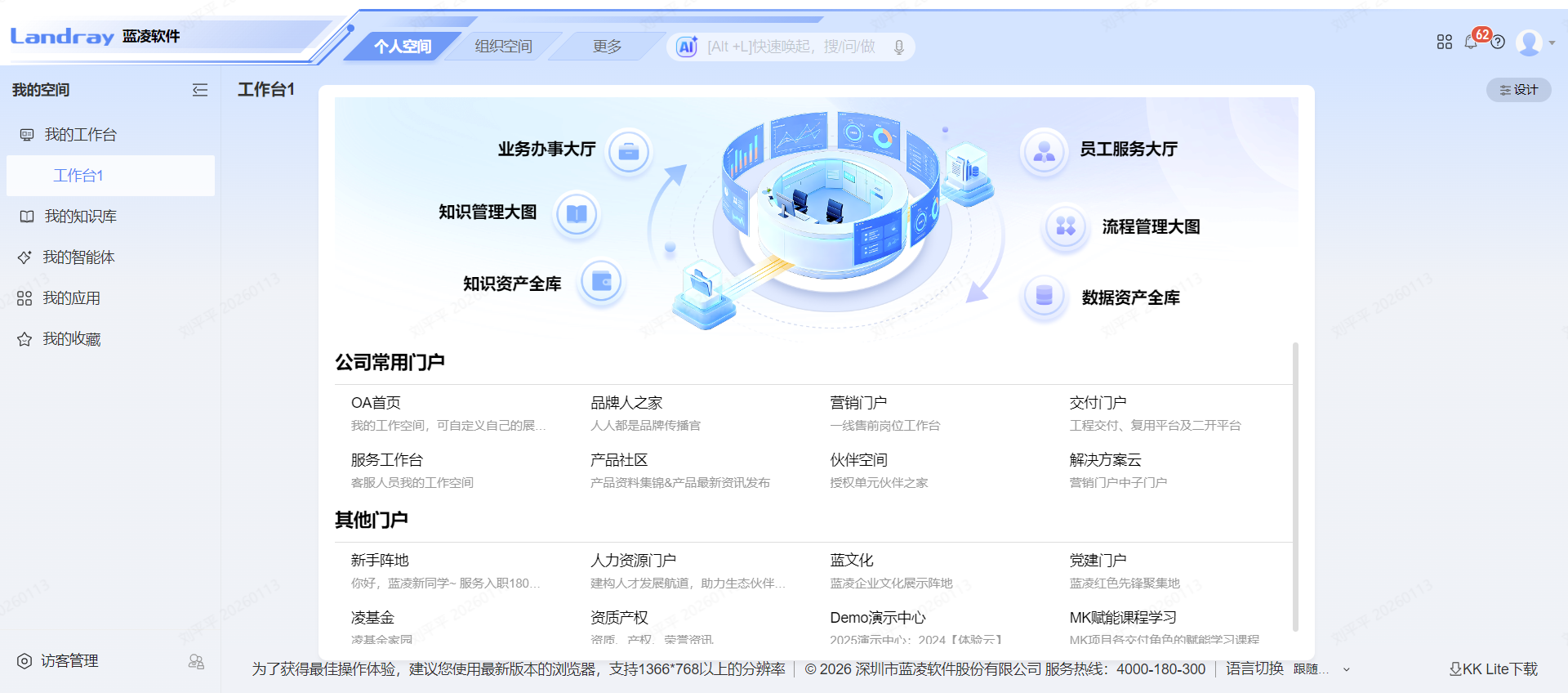This screenshot has width=1568, height=693.
Task: Click the Landray 蓝凌软件 logo
Action: 95,36
